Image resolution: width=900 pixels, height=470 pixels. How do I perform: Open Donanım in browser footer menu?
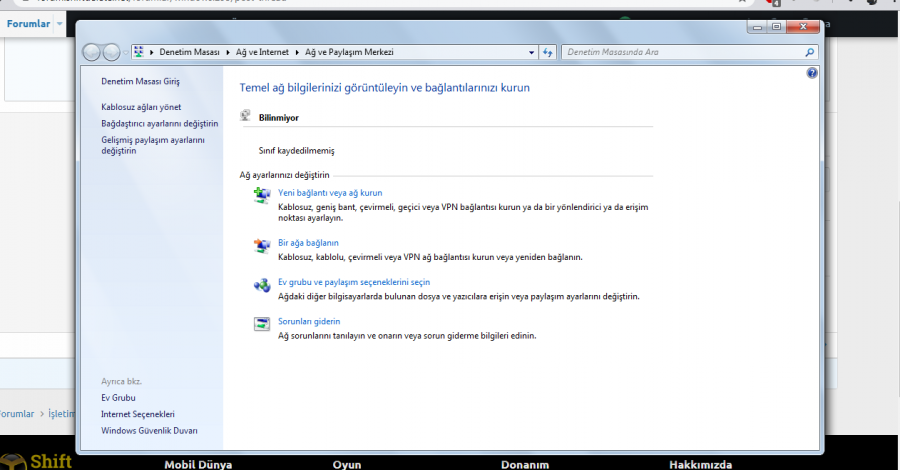coord(525,464)
